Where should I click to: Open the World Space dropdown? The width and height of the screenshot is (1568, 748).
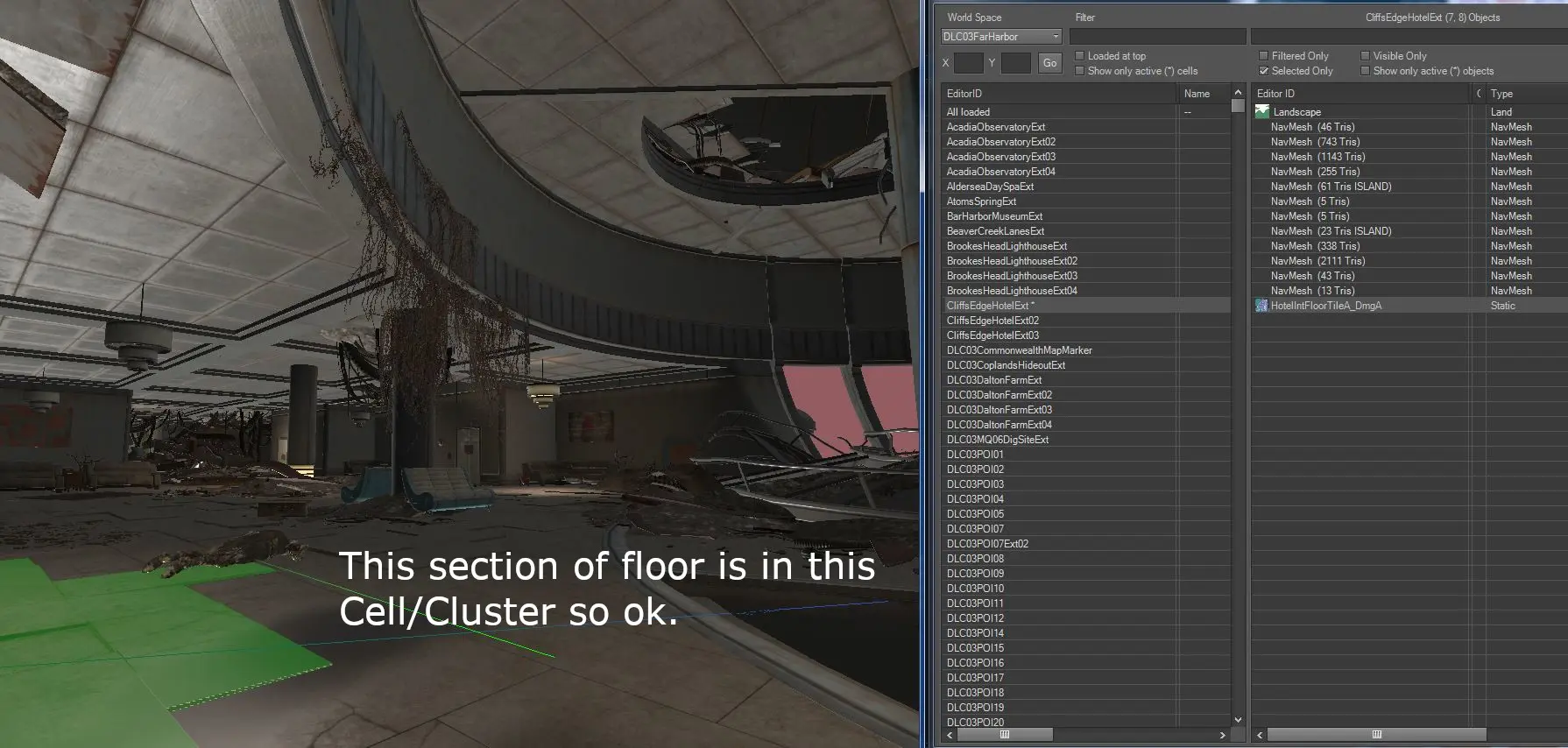pos(1001,37)
